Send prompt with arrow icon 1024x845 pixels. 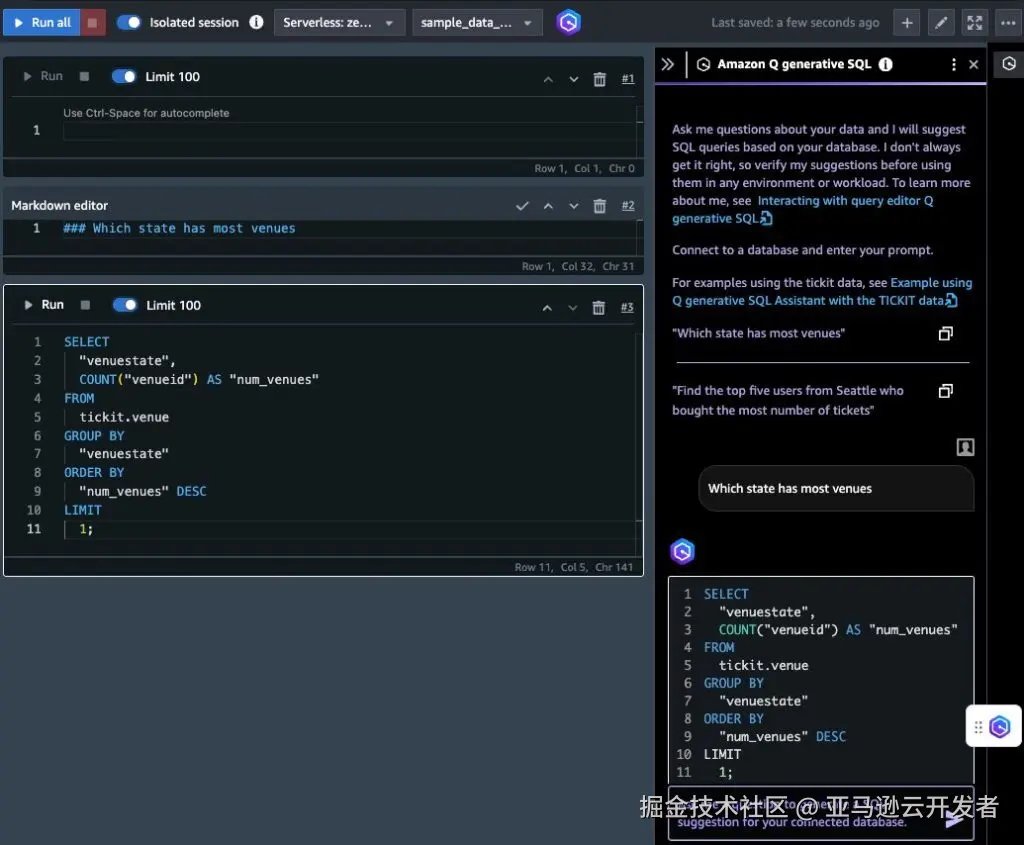pyautogui.click(x=954, y=821)
